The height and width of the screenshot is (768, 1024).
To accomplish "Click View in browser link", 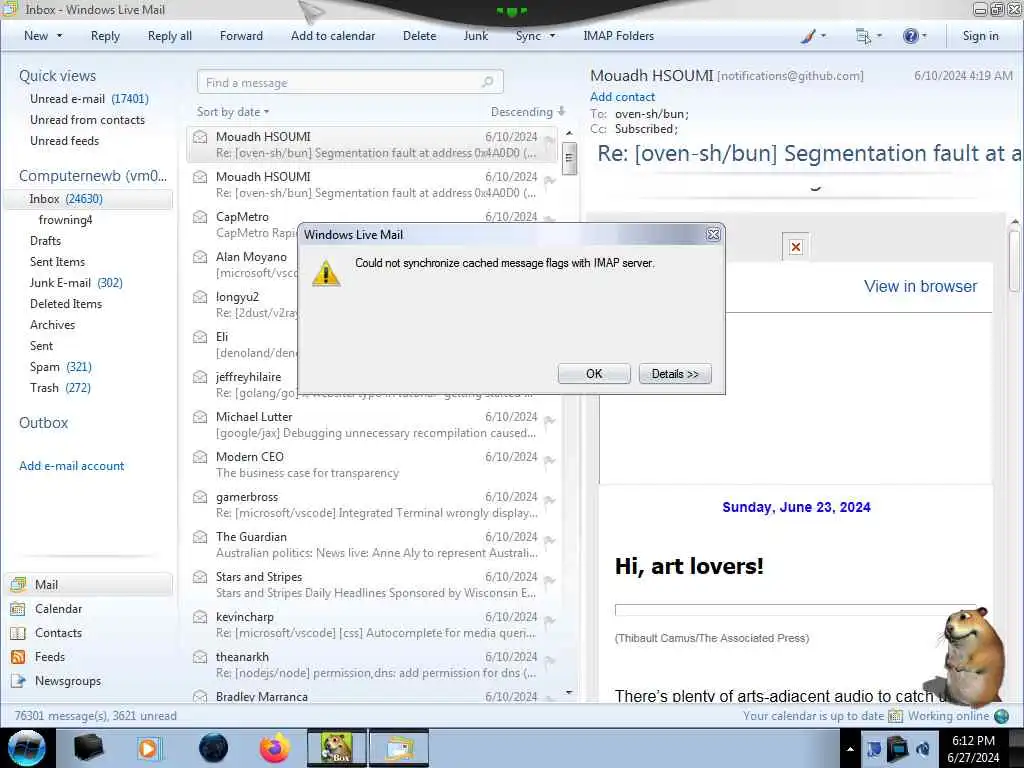I will tap(920, 286).
